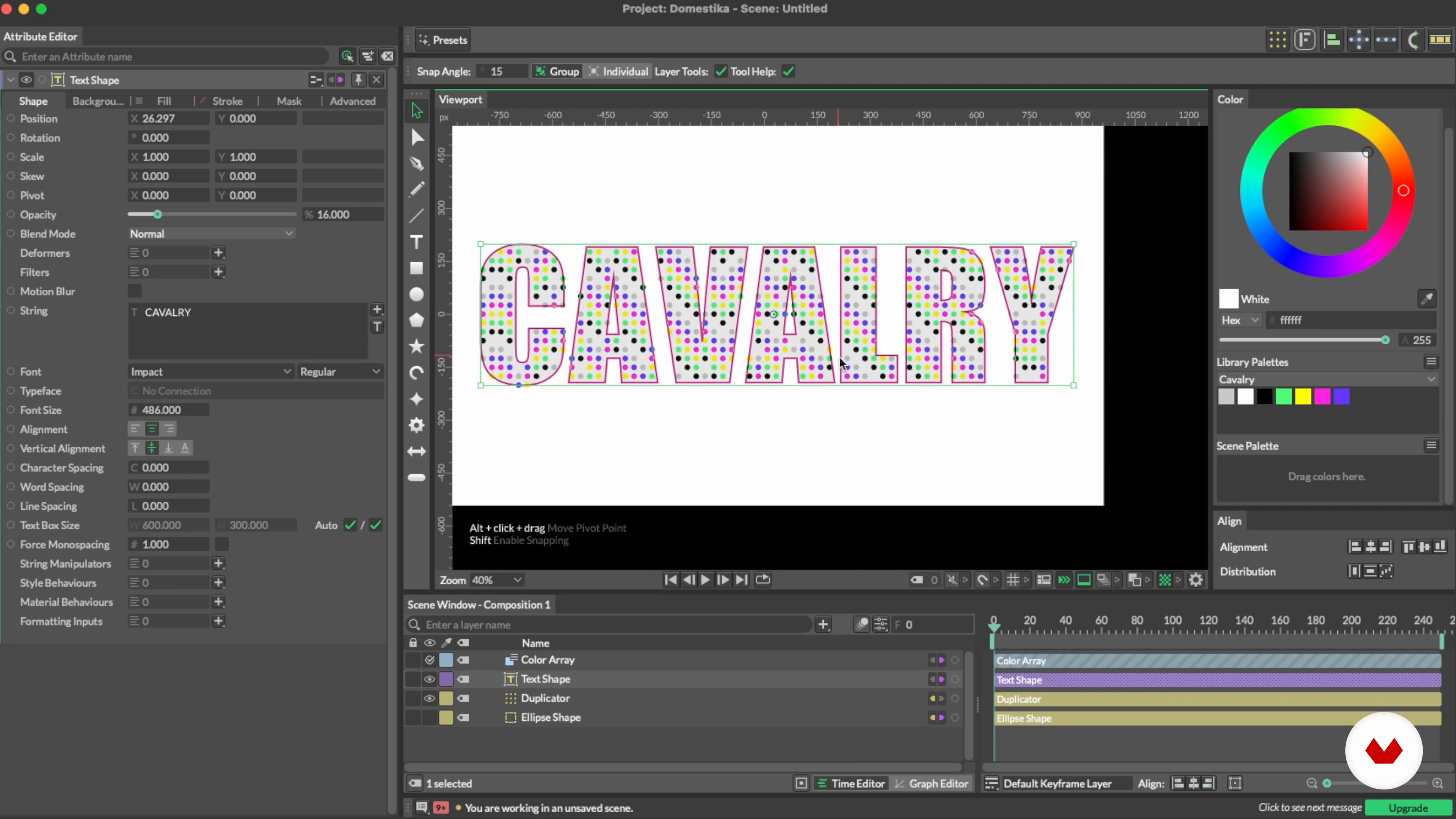The height and width of the screenshot is (819, 1456).
Task: Open the Scene Palette menu icon
Action: [x=1431, y=446]
